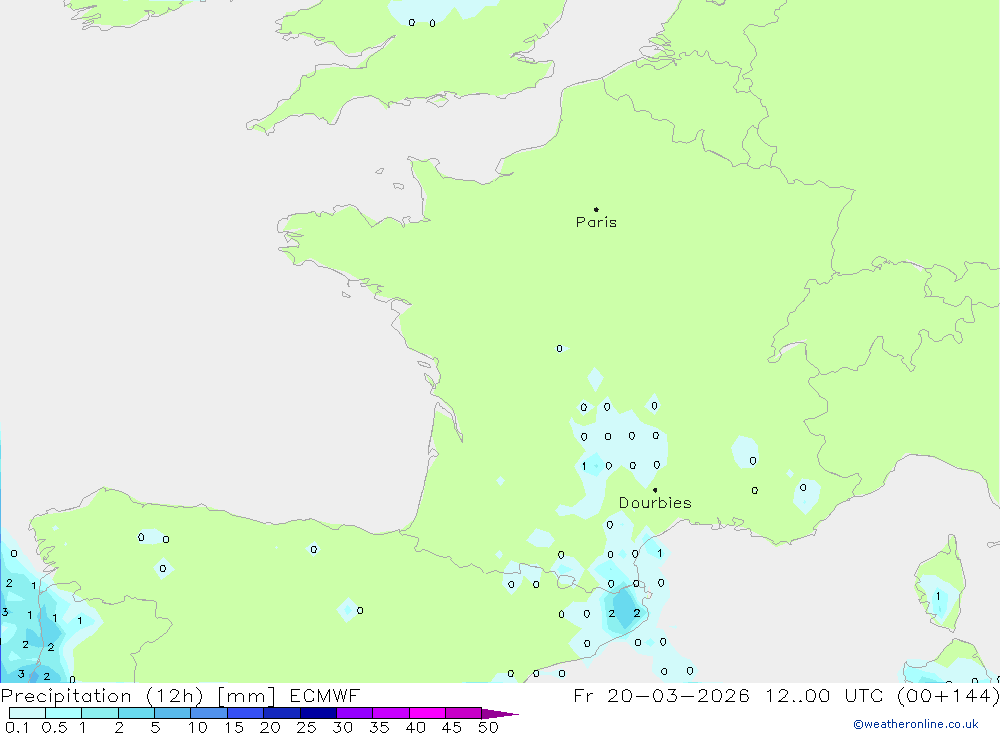1000x733 pixels.
Task: Select the 25–30 mm legend swatch
Action: (318, 713)
